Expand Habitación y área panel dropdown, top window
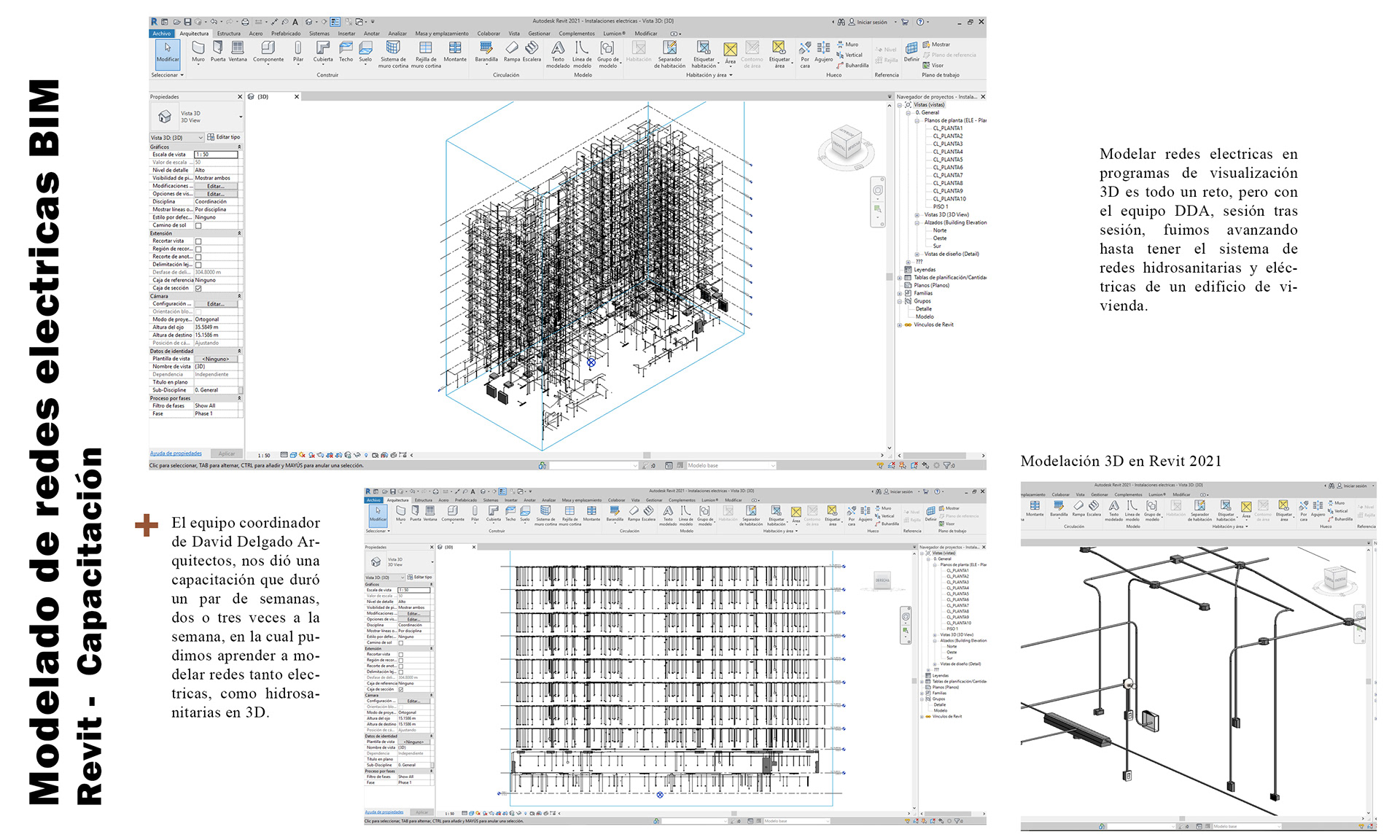 tap(709, 75)
